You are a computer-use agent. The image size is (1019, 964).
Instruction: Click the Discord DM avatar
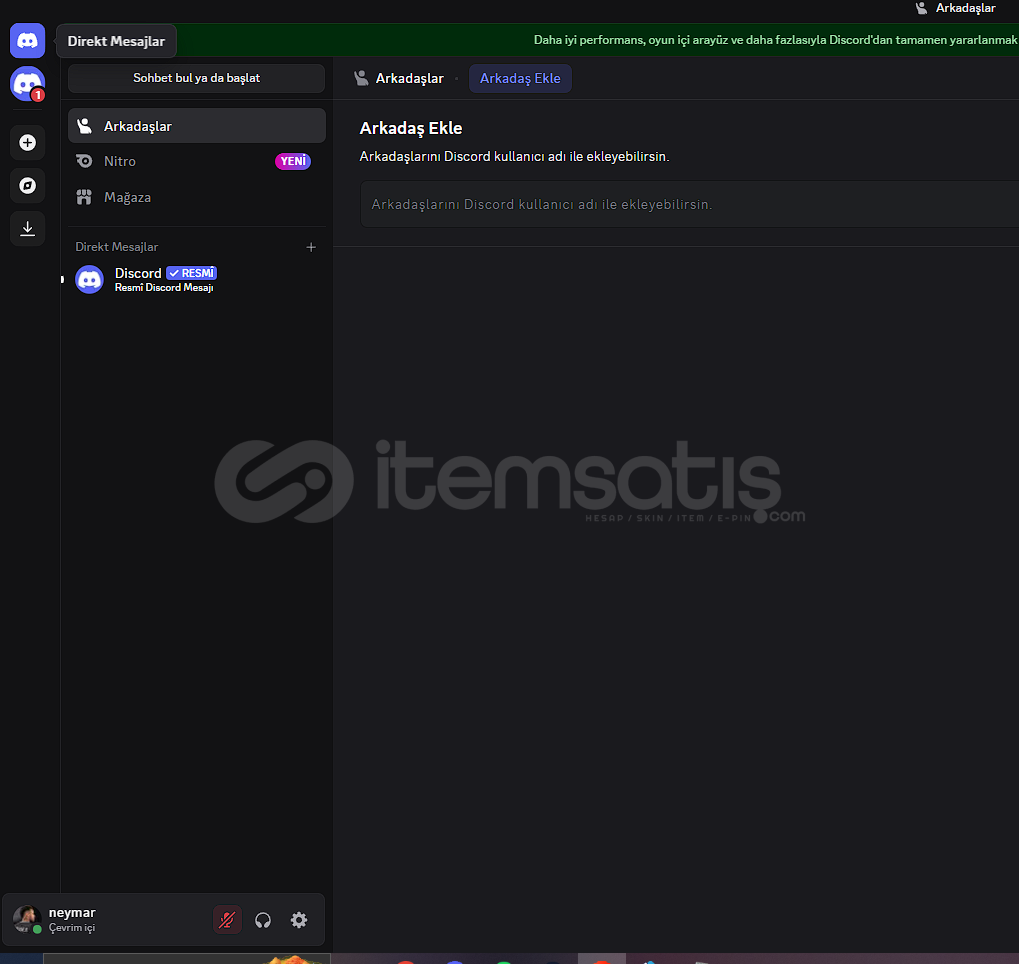[x=89, y=280]
